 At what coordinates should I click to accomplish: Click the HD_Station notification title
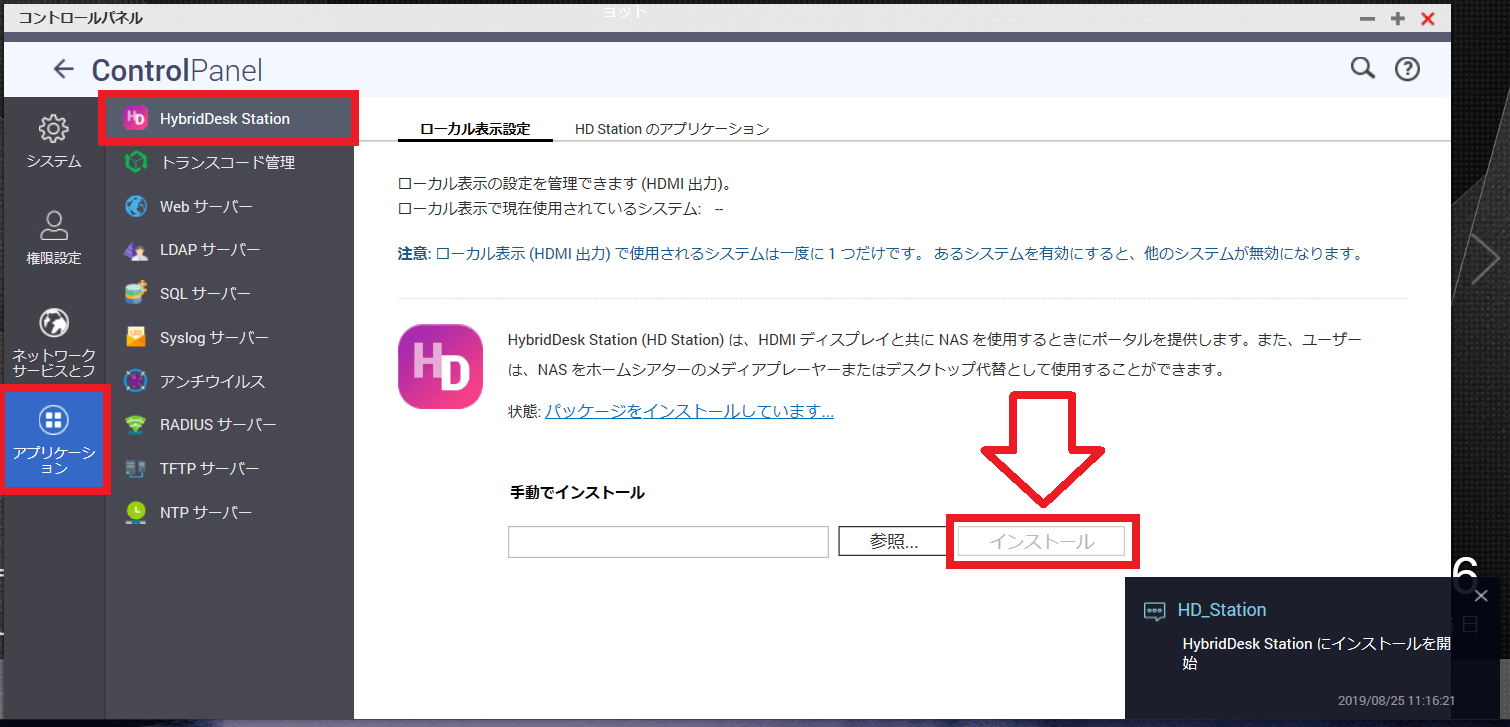point(1222,610)
